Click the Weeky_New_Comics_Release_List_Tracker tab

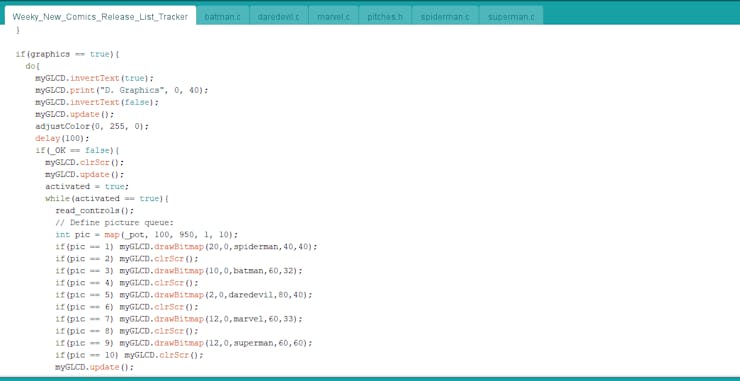click(x=100, y=17)
